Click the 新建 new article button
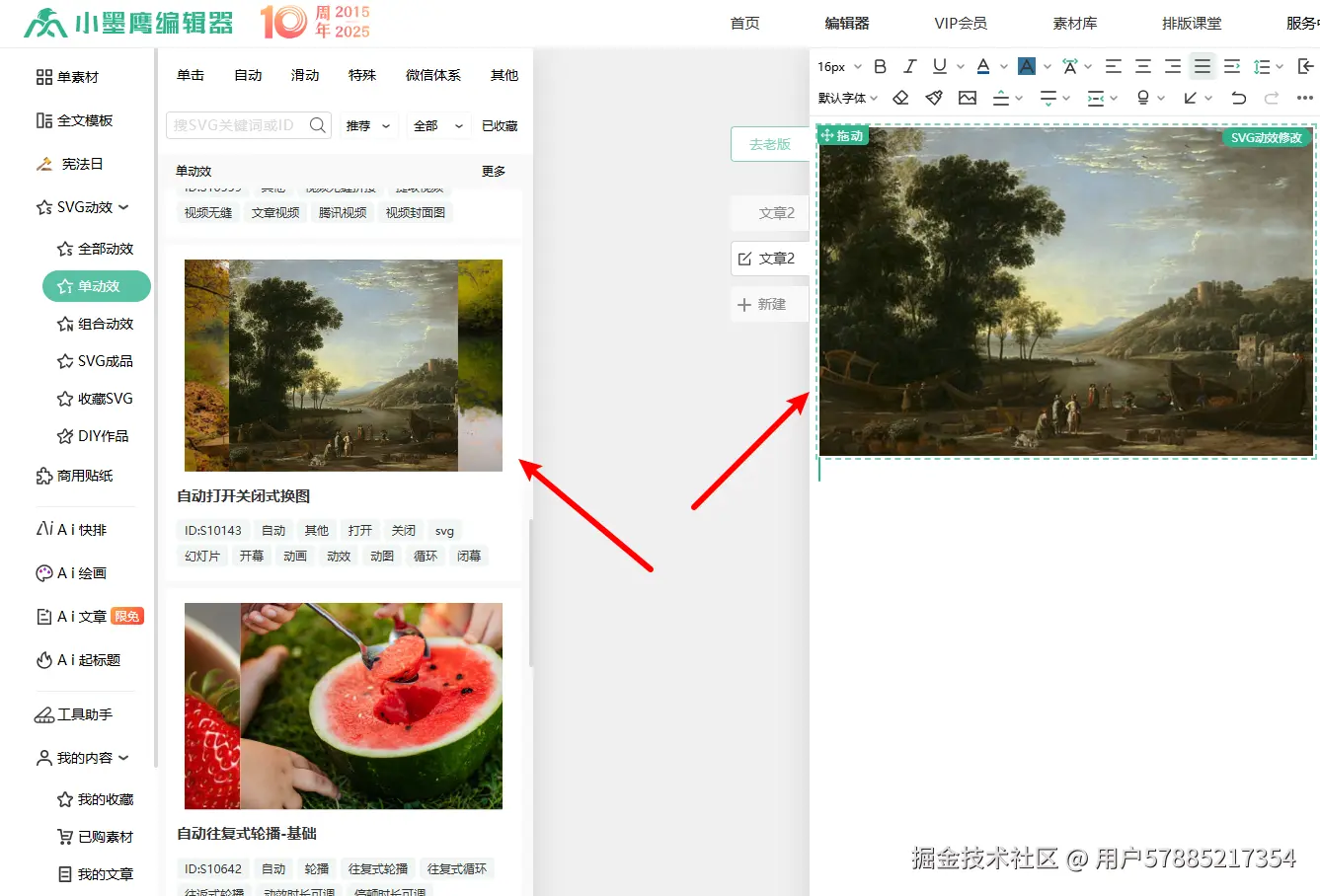 770,305
